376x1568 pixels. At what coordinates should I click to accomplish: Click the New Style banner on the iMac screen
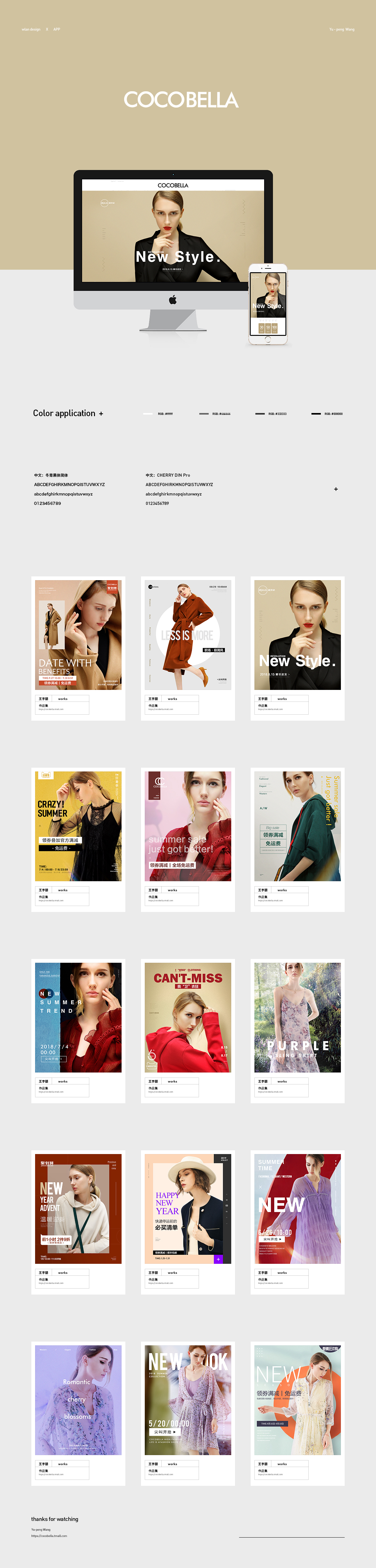coord(173,236)
